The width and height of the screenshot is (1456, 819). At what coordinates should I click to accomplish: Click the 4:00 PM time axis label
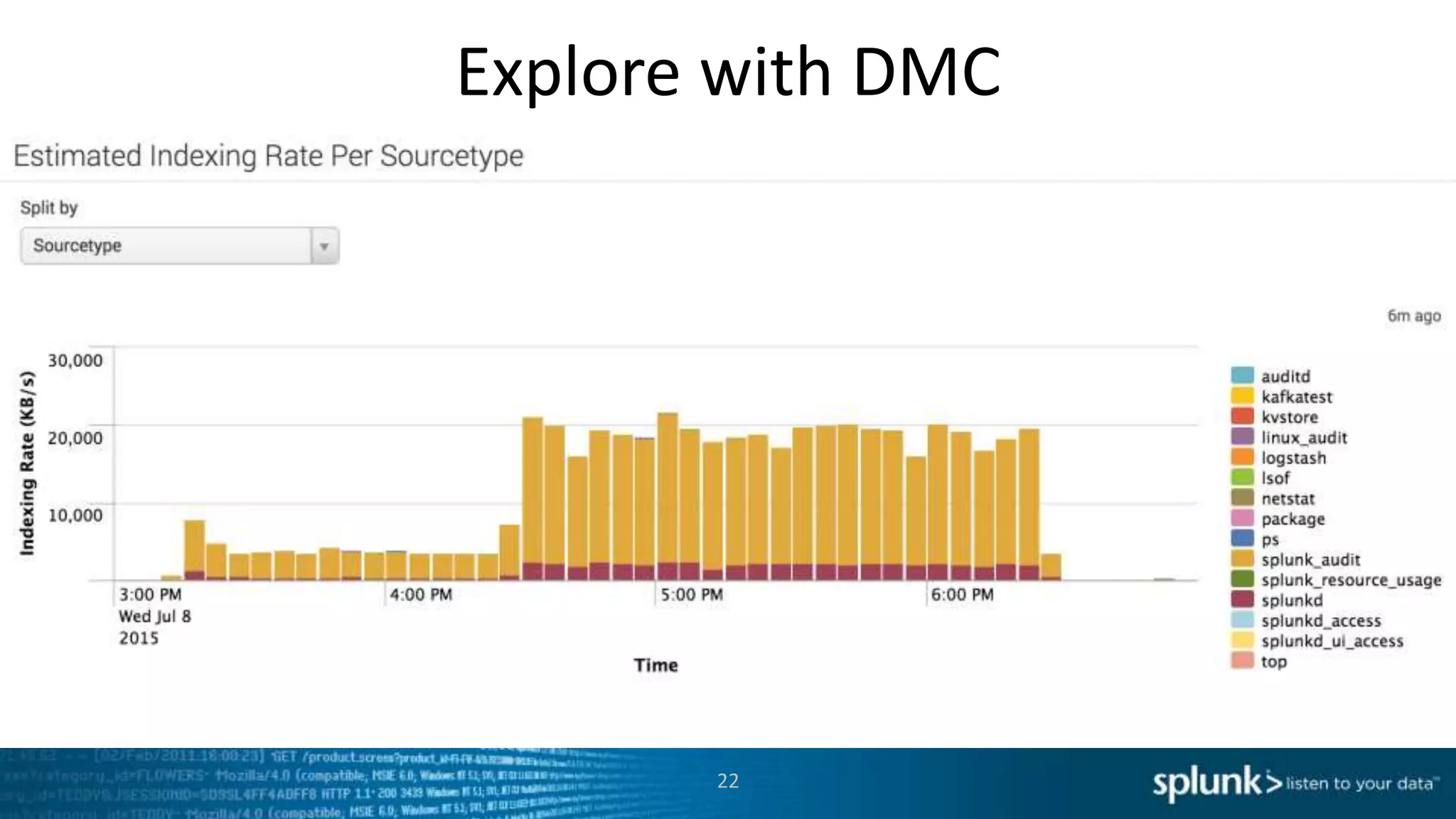pyautogui.click(x=421, y=594)
